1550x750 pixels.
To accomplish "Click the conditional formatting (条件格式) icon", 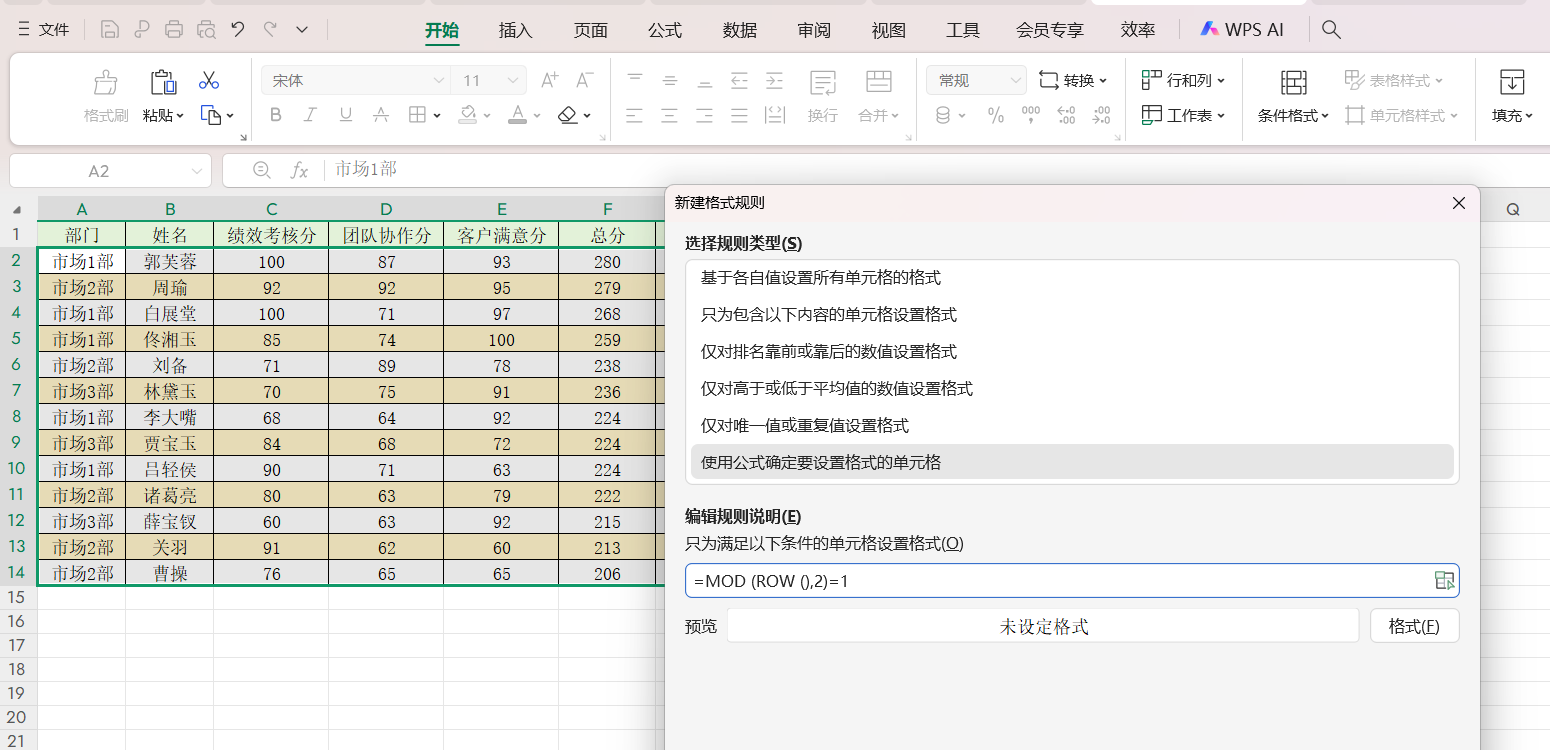I will coord(1293,83).
